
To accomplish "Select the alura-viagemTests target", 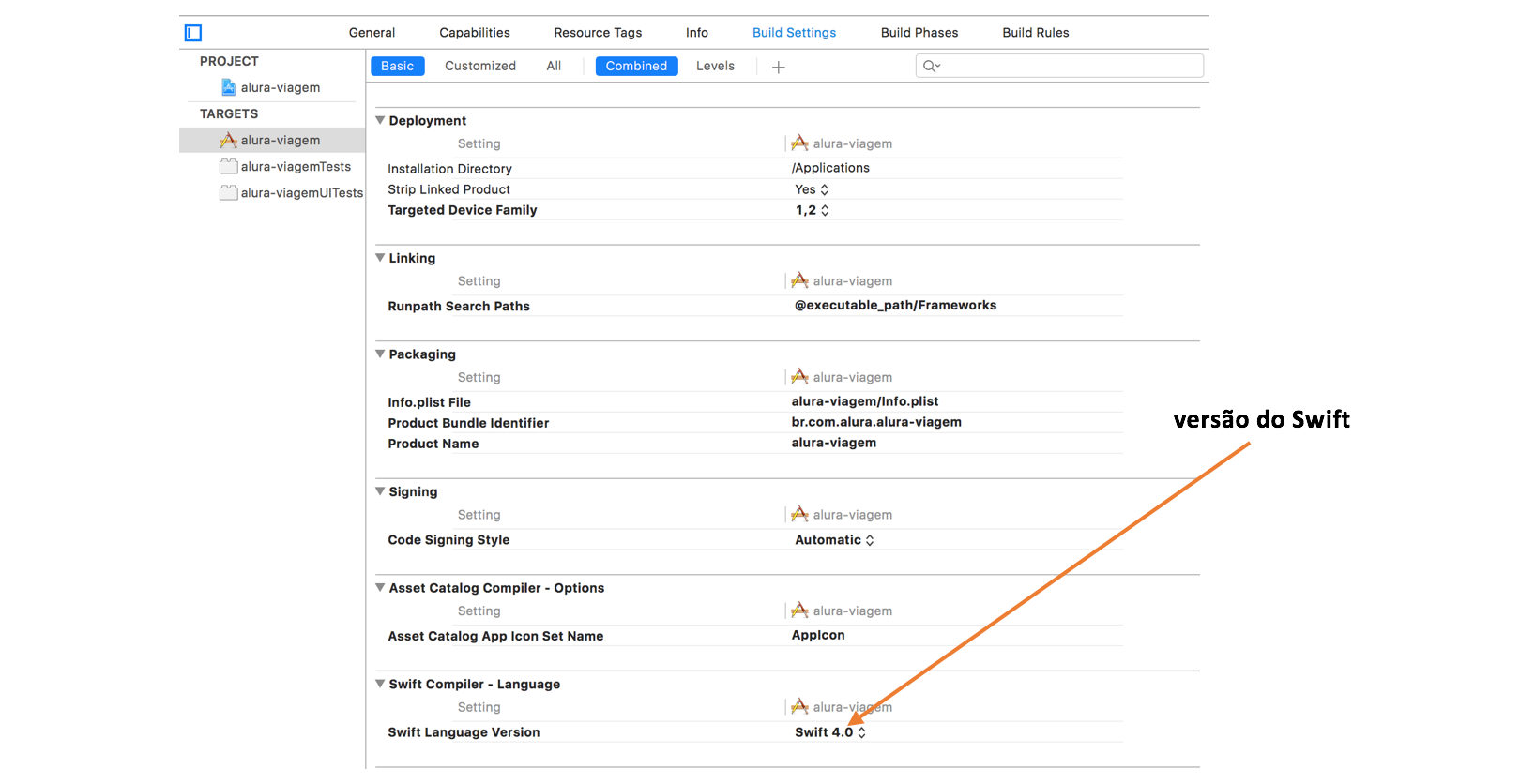I will click(296, 166).
